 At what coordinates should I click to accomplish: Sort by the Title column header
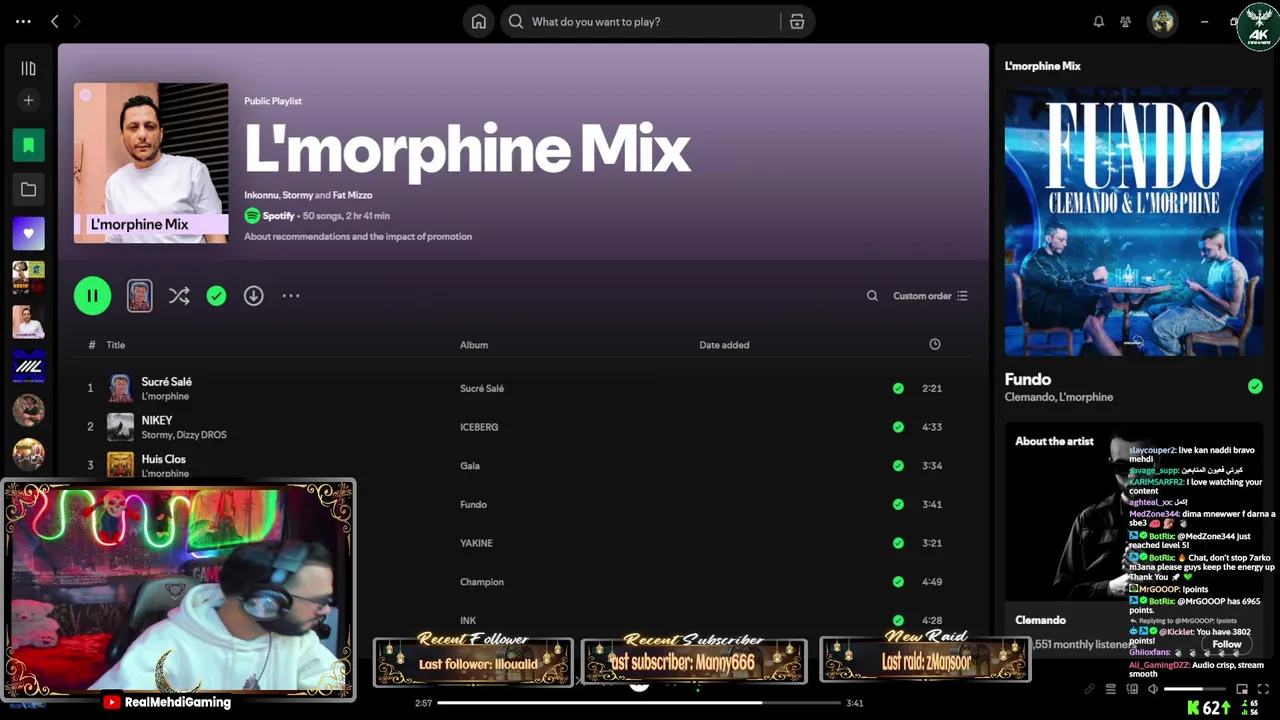(x=116, y=345)
